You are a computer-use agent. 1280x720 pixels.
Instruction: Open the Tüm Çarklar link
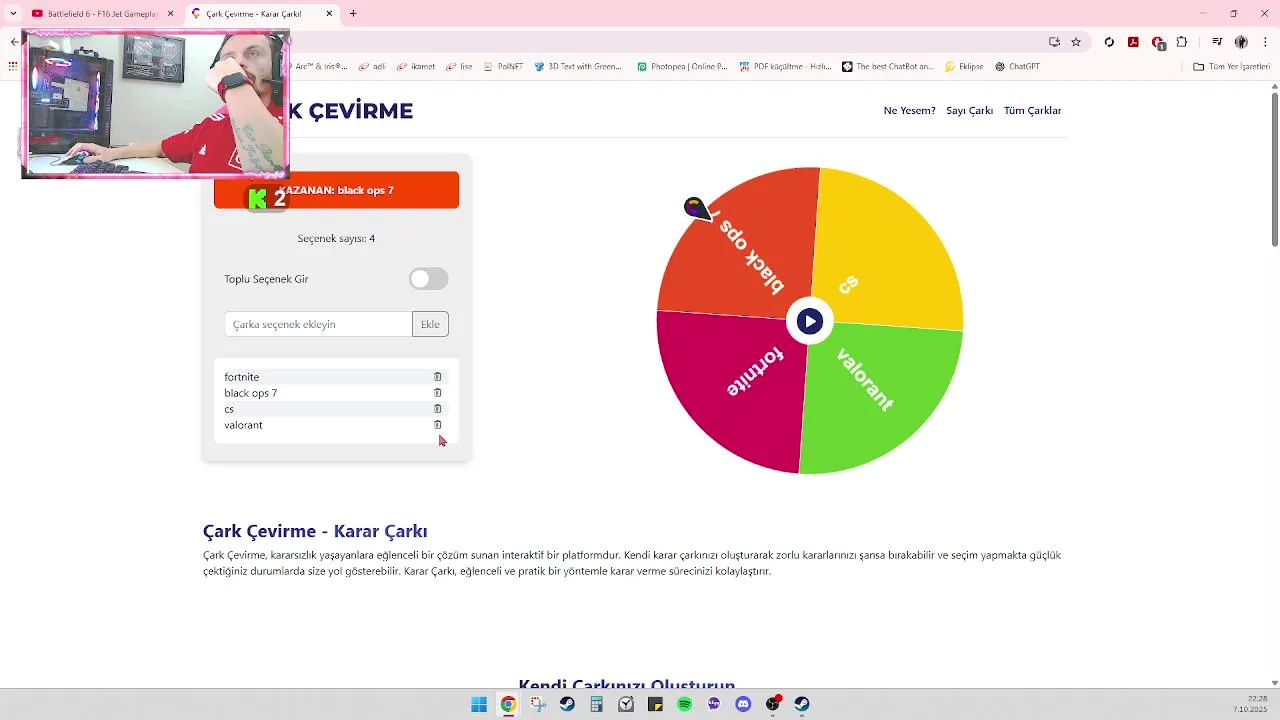pos(1032,111)
